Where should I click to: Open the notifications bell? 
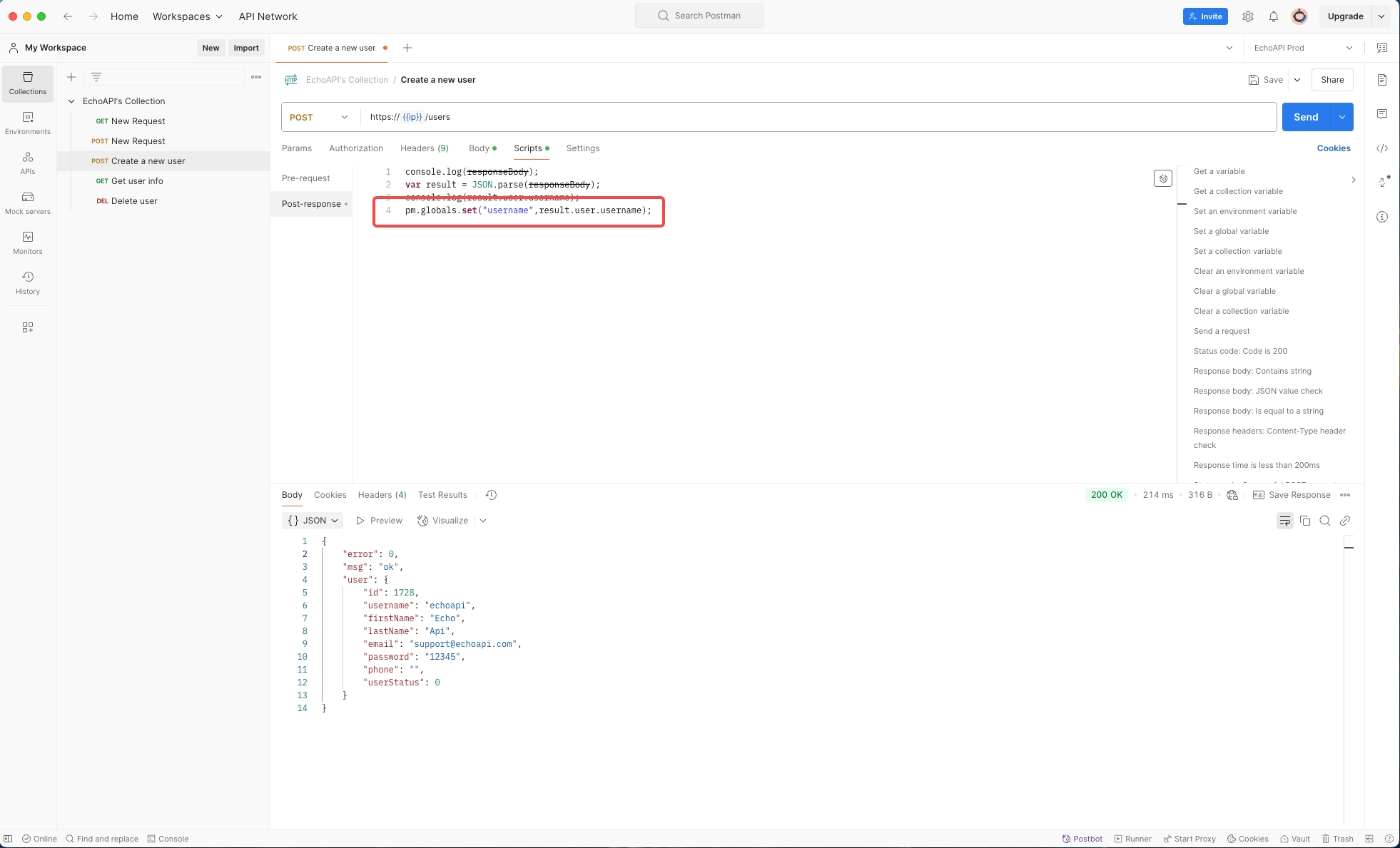[x=1274, y=16]
